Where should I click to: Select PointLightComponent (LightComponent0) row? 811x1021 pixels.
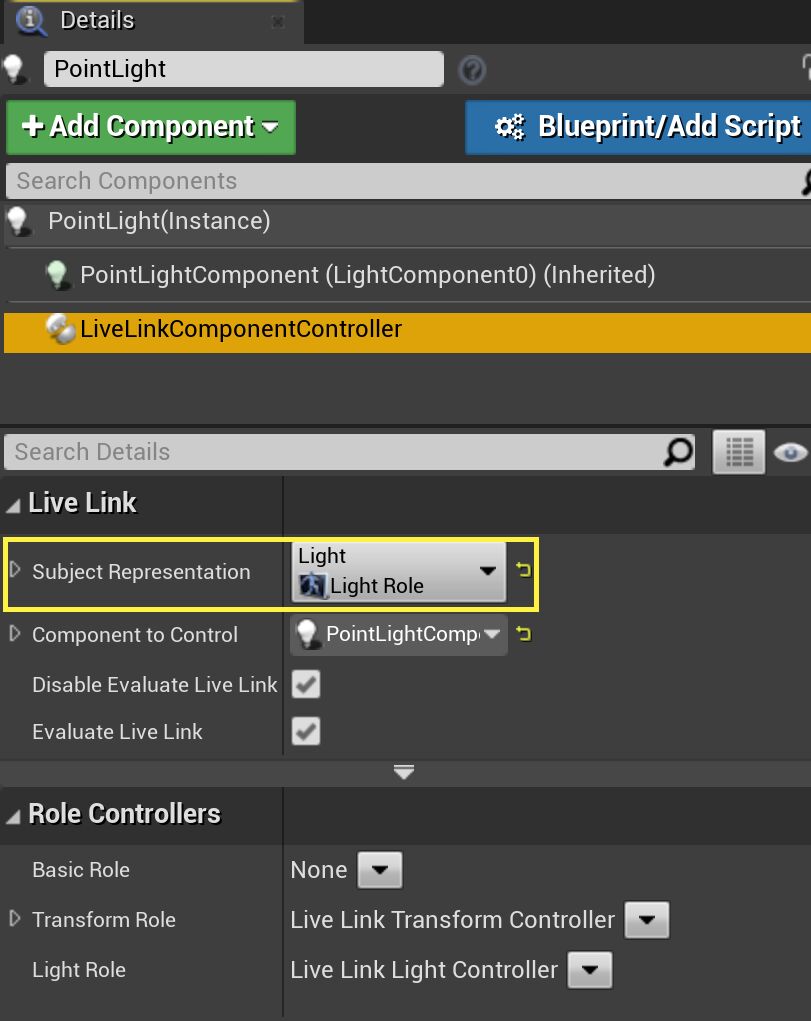408,275
